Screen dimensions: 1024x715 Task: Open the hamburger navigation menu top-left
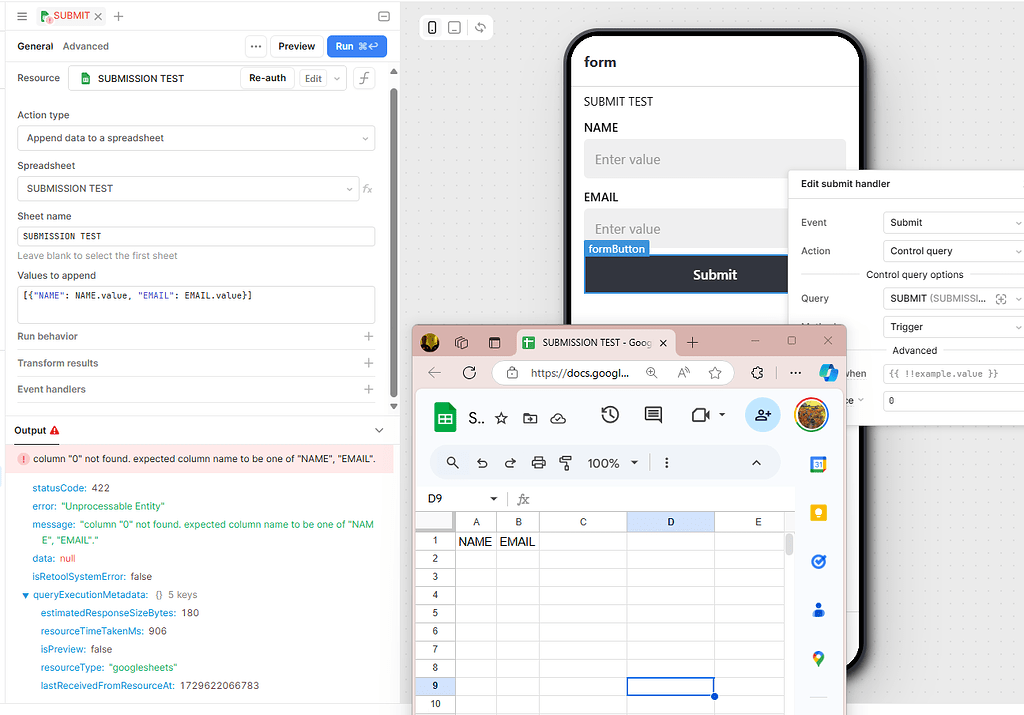click(21, 16)
